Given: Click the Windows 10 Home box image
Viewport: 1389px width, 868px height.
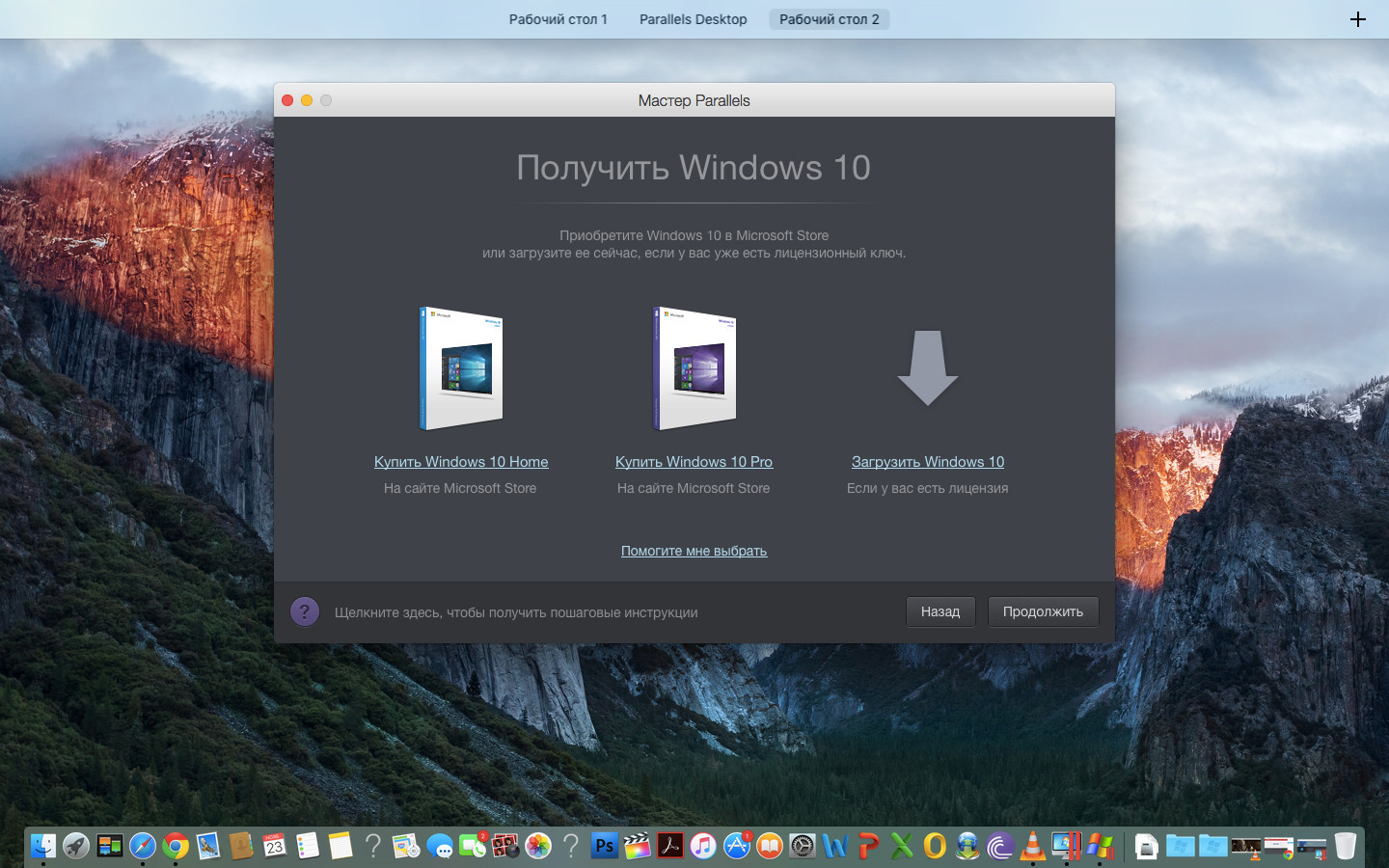Looking at the screenshot, I should [x=461, y=368].
